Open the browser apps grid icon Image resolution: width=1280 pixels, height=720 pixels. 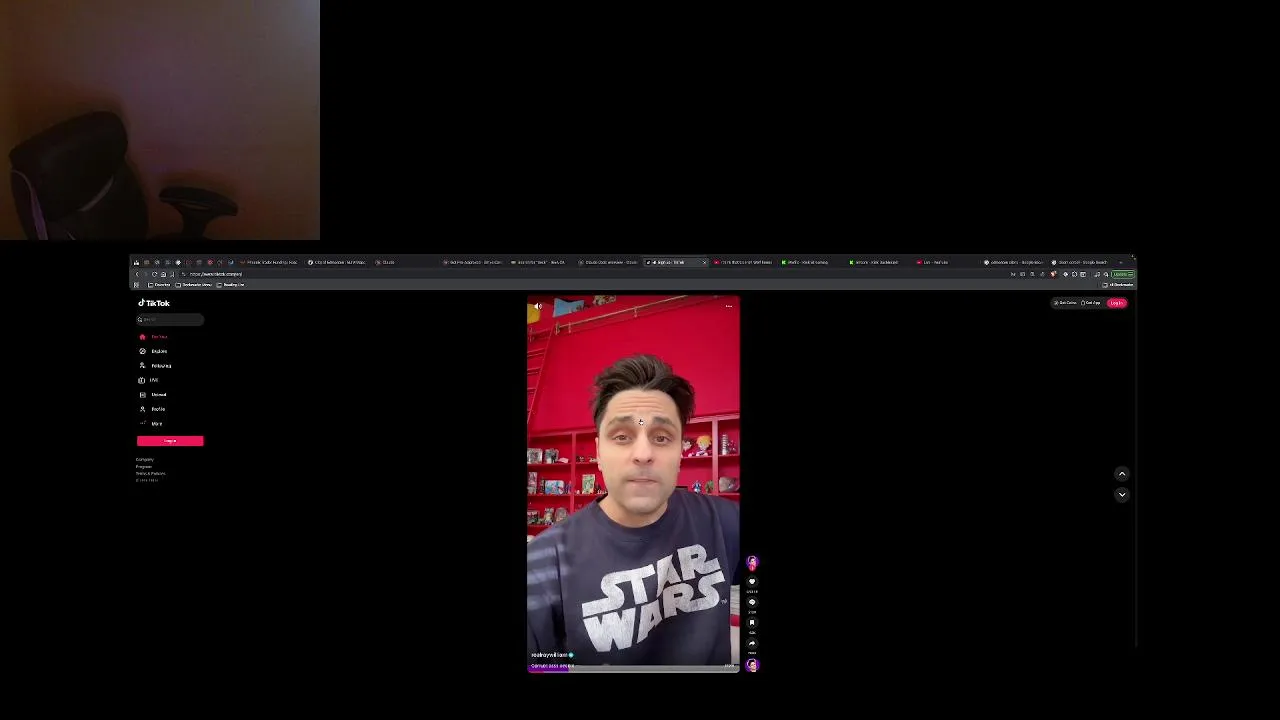[136, 285]
